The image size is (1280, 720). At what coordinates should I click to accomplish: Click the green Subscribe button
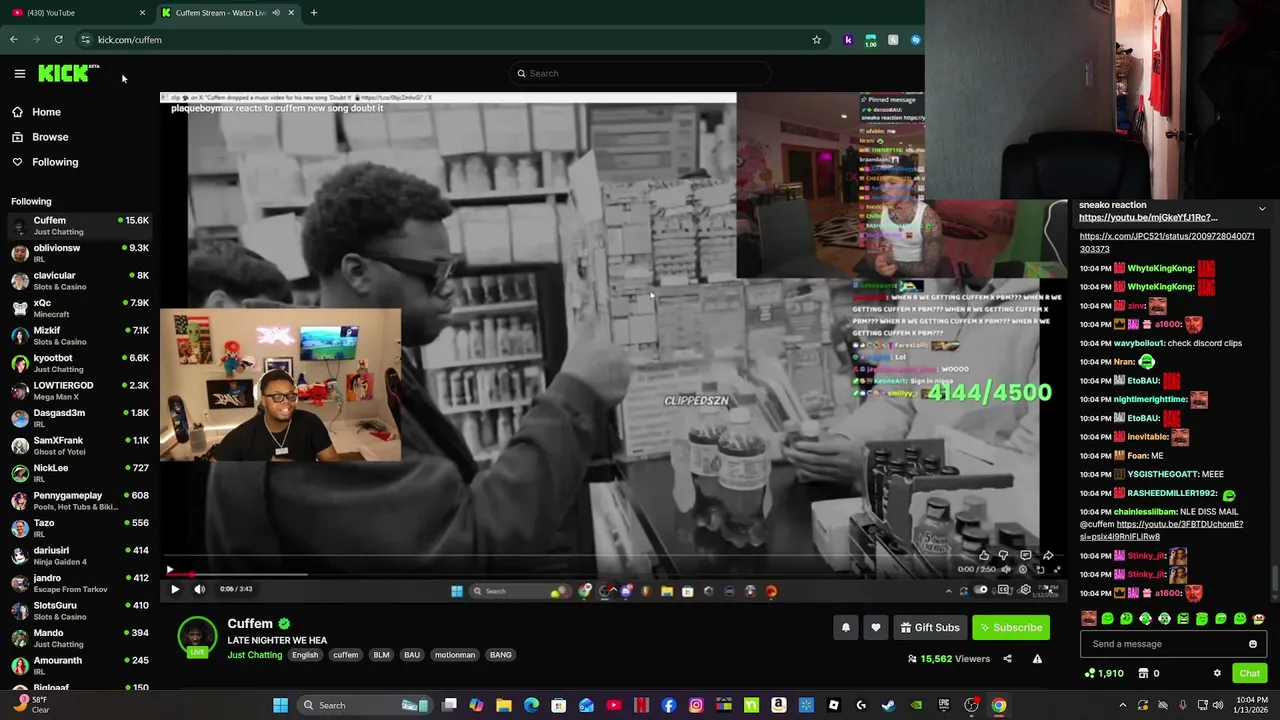1011,628
